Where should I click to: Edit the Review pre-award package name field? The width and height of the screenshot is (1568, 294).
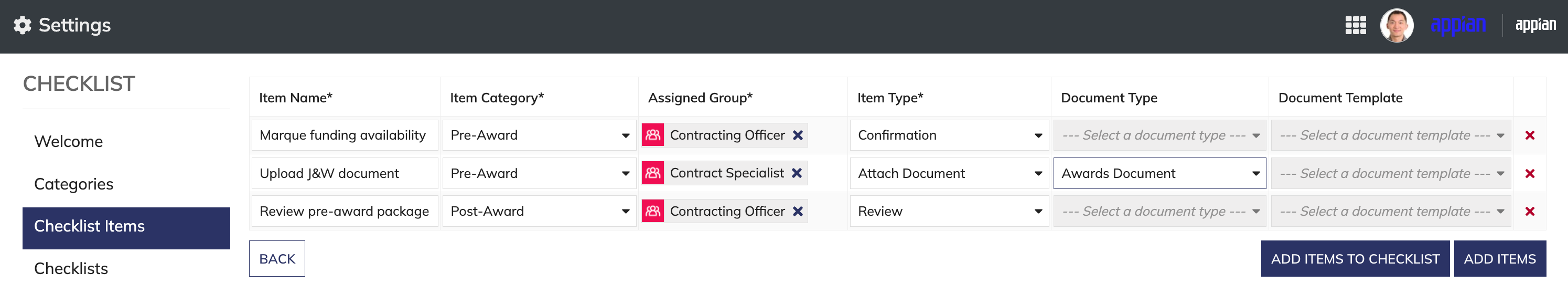[x=345, y=211]
